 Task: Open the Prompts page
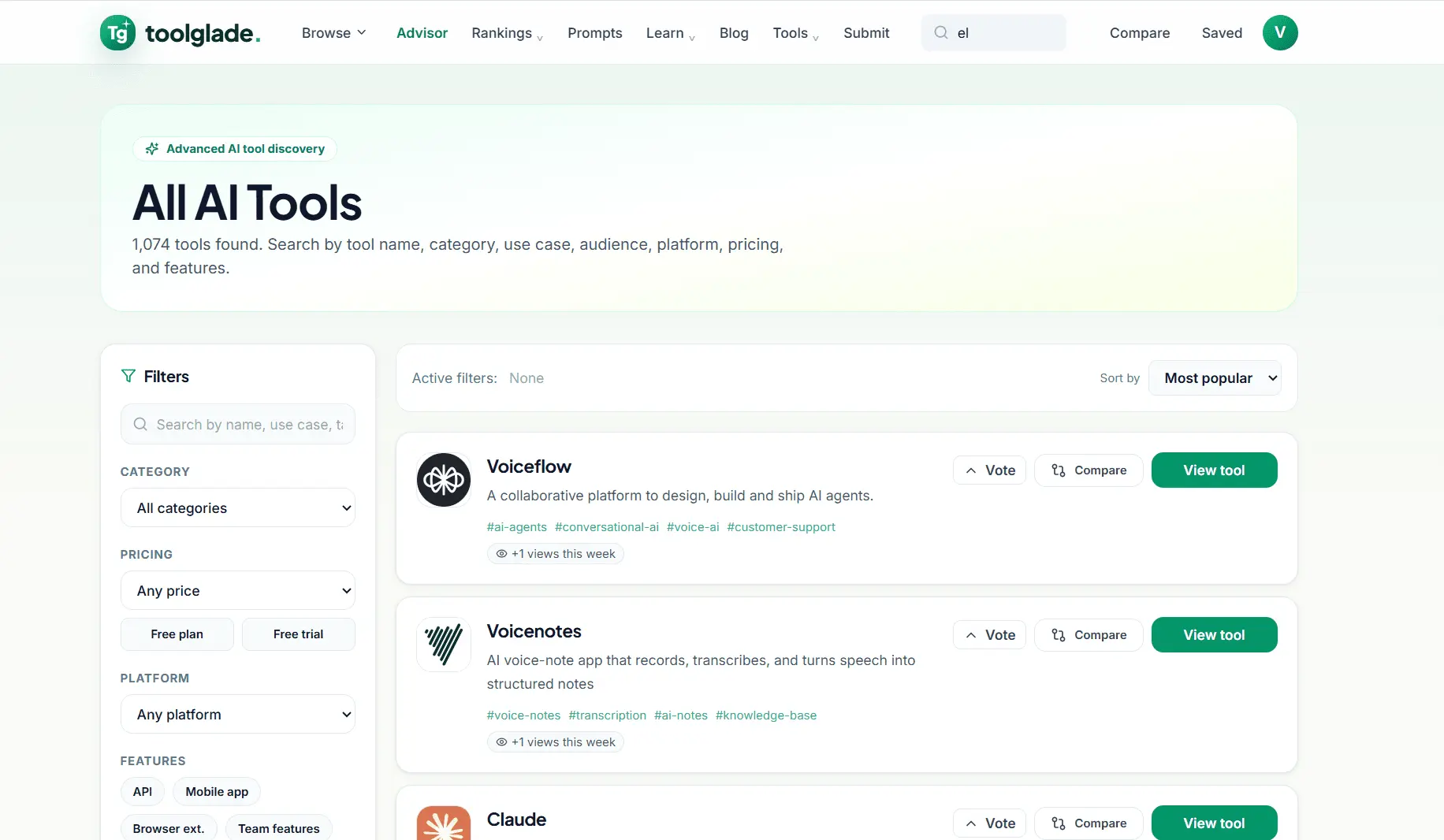(595, 33)
